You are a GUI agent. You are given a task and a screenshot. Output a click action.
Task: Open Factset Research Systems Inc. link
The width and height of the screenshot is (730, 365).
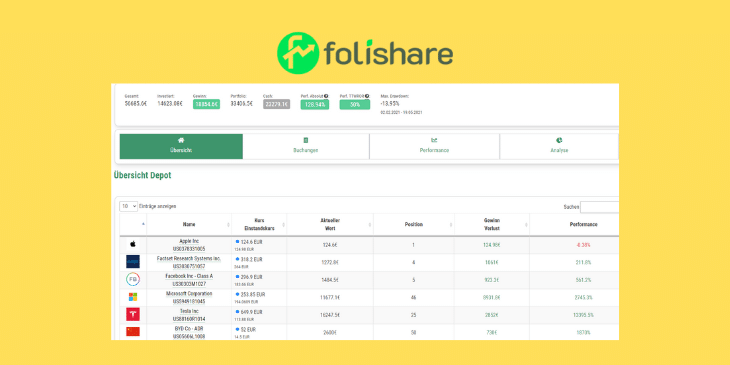pos(189,258)
